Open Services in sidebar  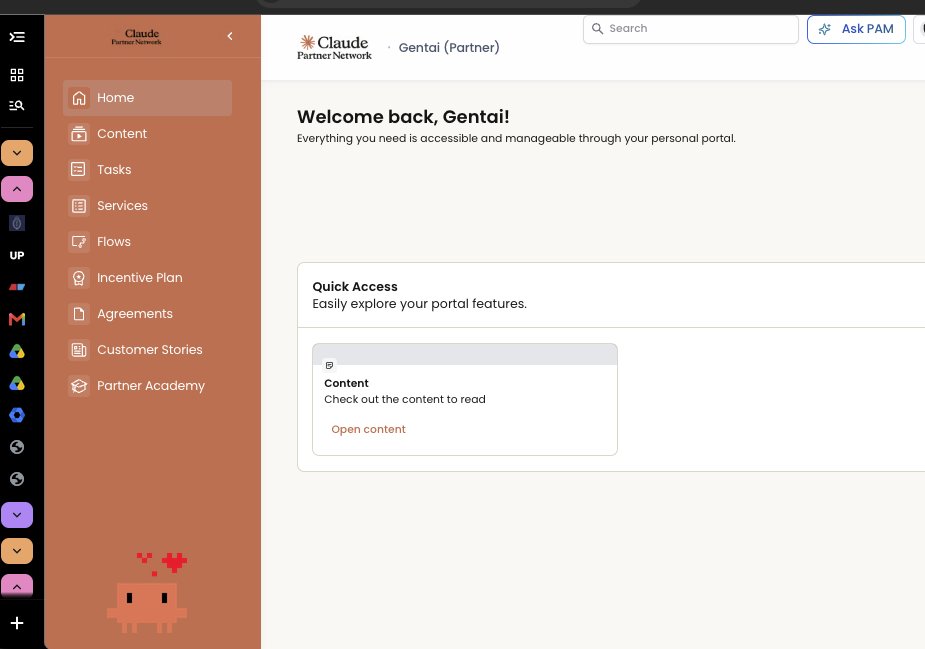[147, 206]
